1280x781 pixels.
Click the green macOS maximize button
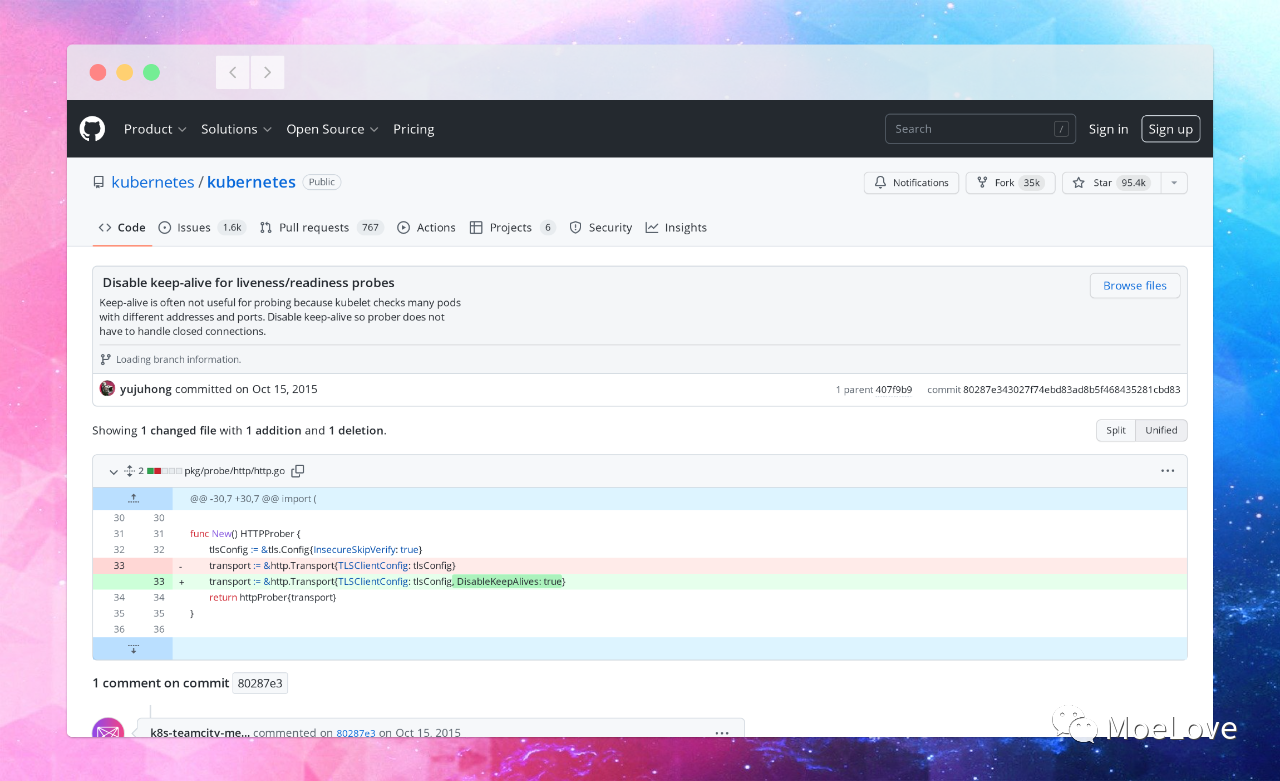pyautogui.click(x=151, y=72)
